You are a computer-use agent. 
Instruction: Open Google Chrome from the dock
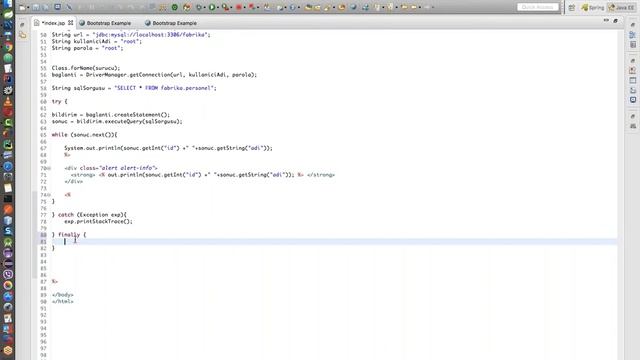8,47
